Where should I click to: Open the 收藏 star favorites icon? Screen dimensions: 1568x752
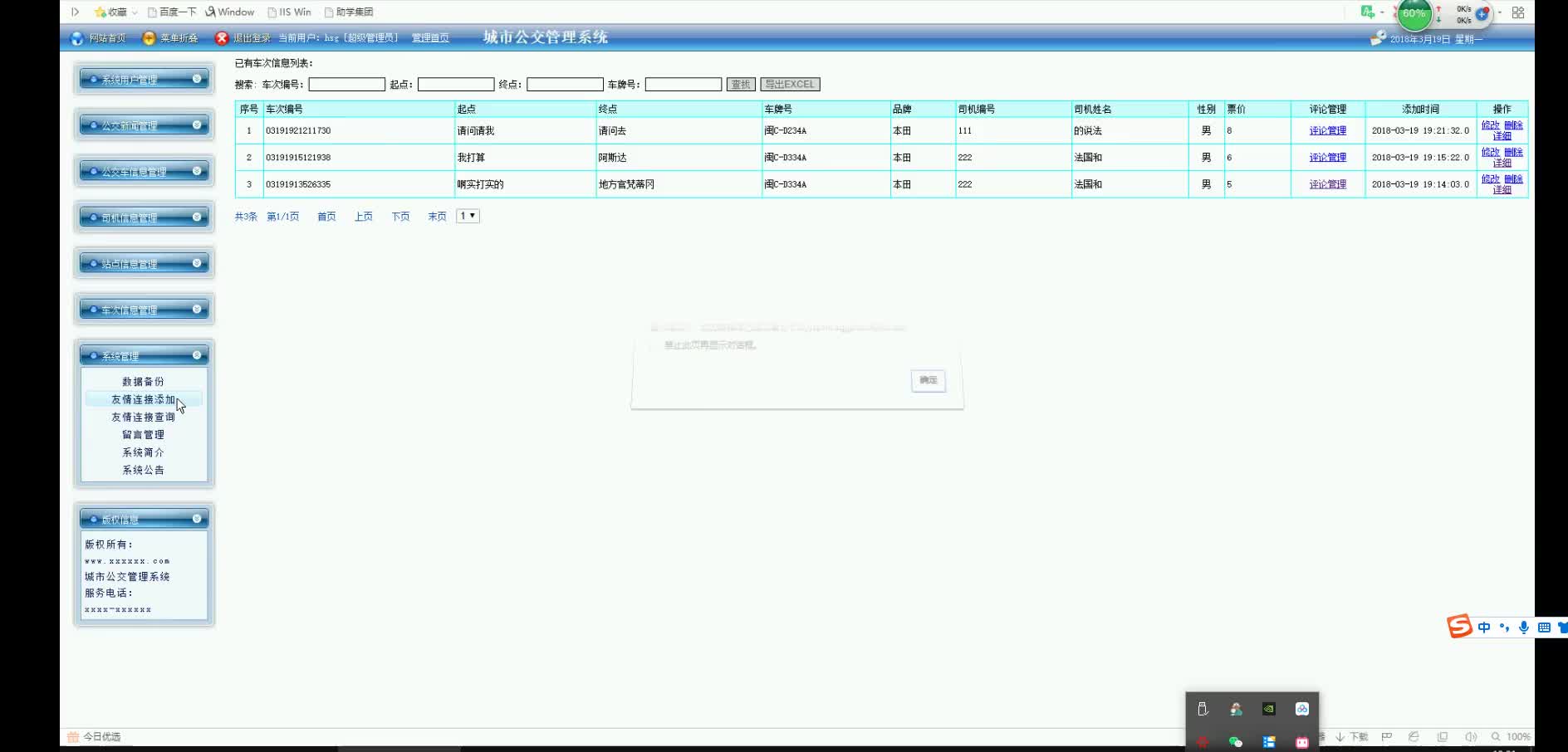100,12
